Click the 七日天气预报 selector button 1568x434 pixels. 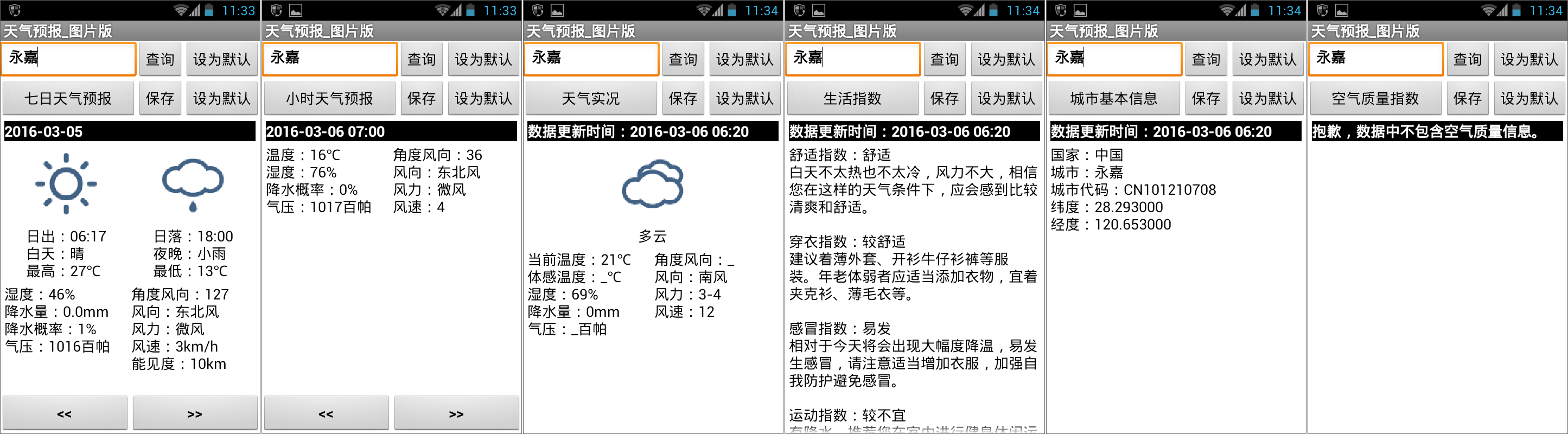(x=68, y=98)
